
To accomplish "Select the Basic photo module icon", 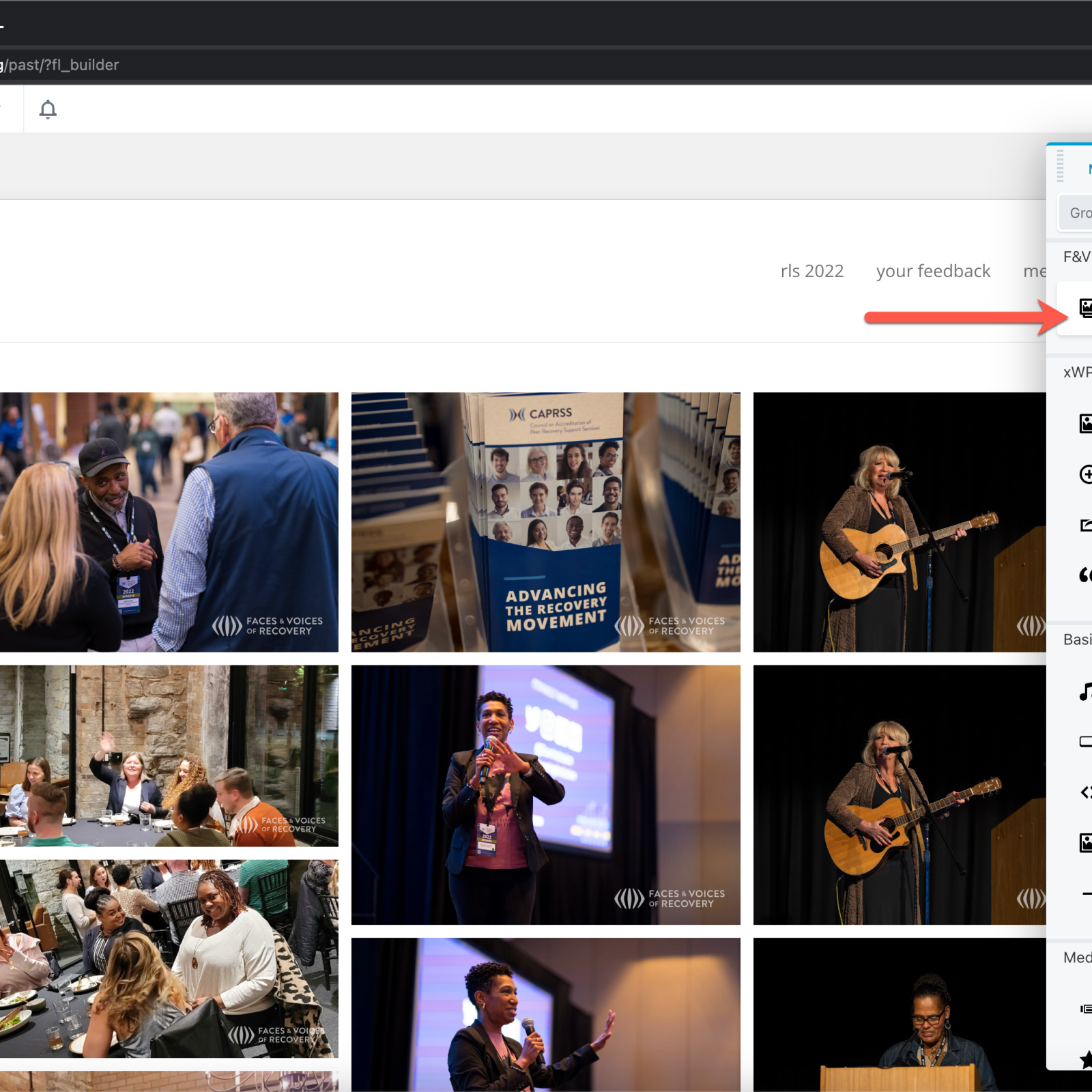I will (x=1085, y=843).
